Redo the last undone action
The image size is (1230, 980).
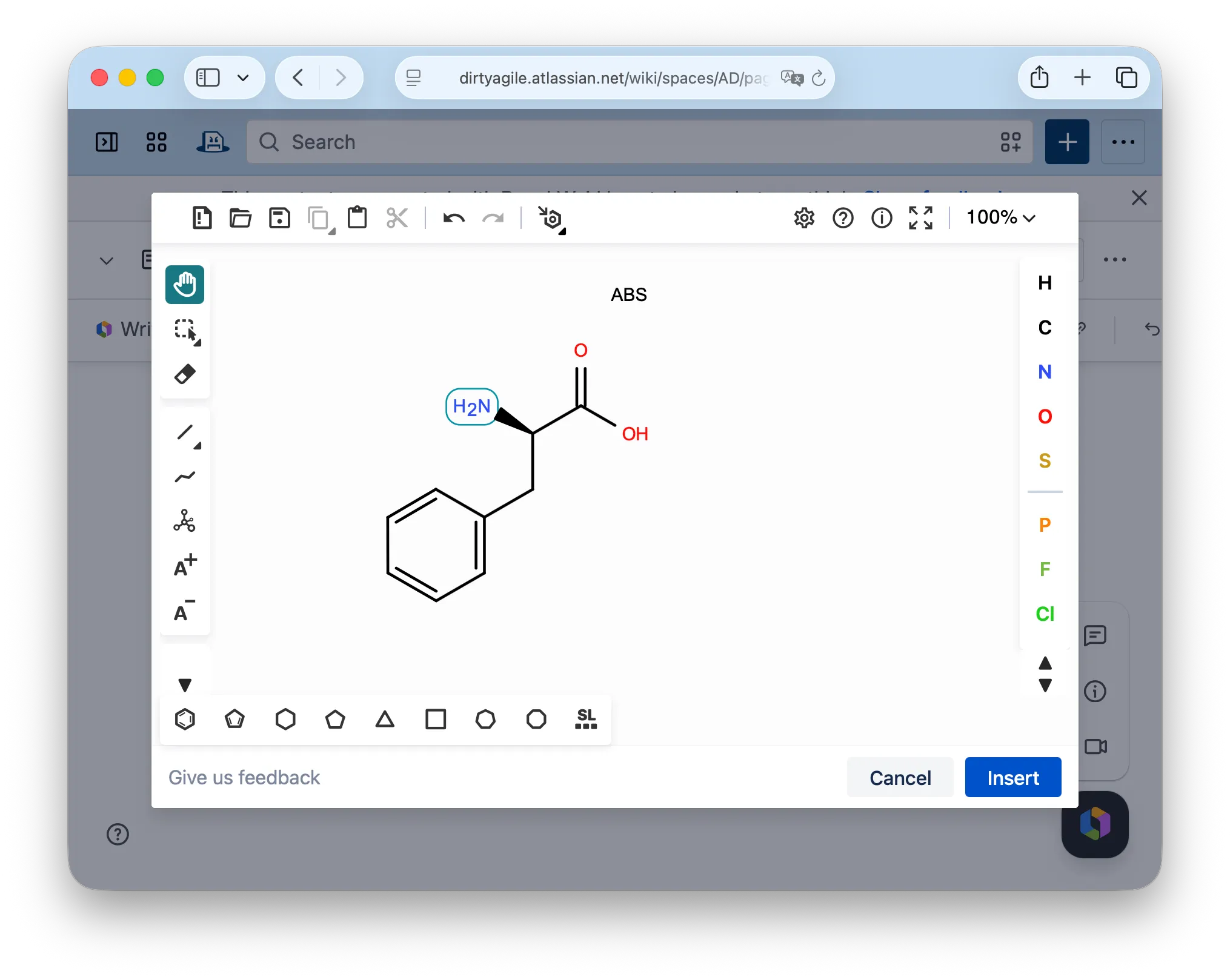pyautogui.click(x=493, y=217)
